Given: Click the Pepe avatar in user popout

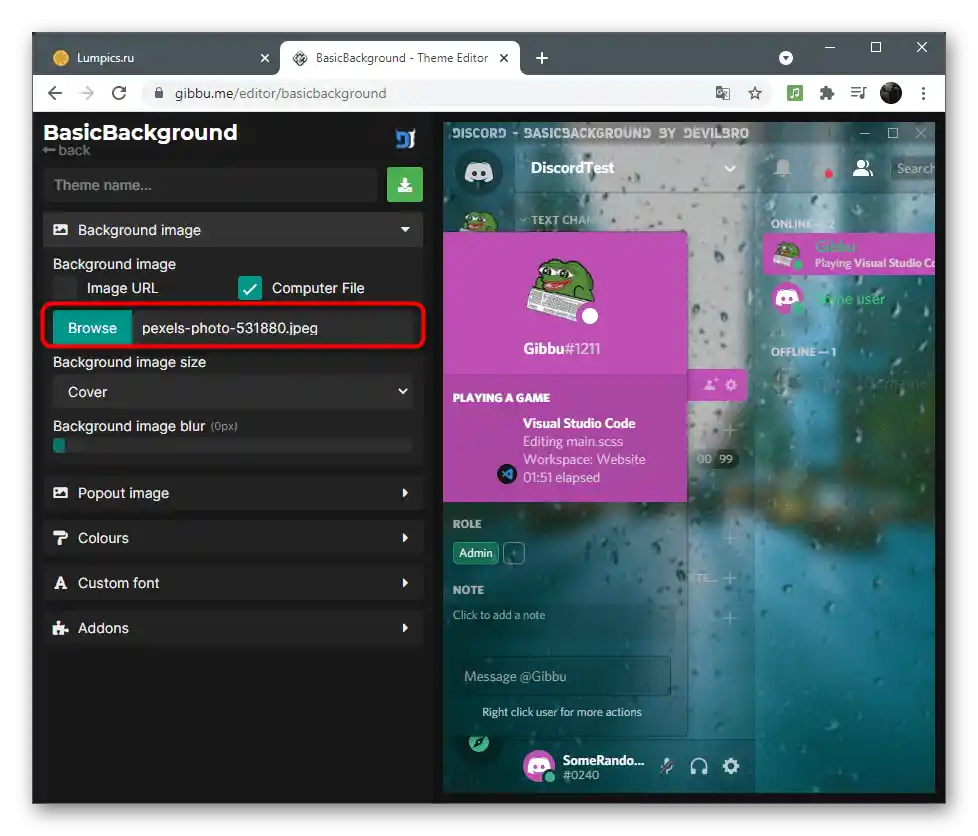Looking at the screenshot, I should [x=561, y=289].
